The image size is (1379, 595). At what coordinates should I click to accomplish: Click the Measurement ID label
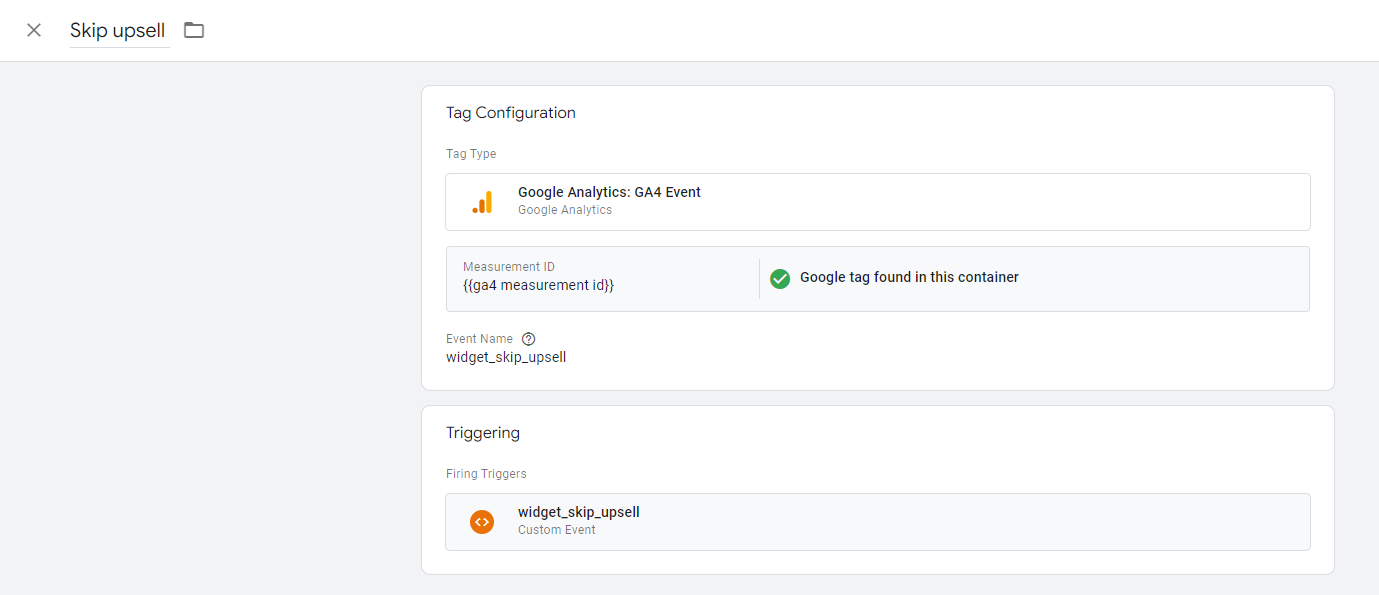(x=509, y=267)
